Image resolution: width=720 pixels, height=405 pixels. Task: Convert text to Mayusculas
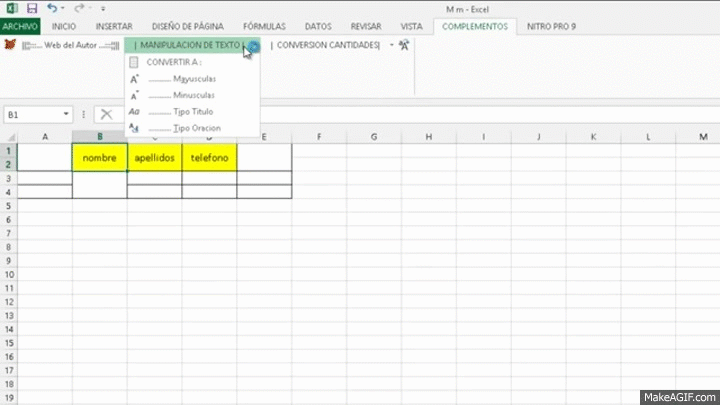(192, 79)
